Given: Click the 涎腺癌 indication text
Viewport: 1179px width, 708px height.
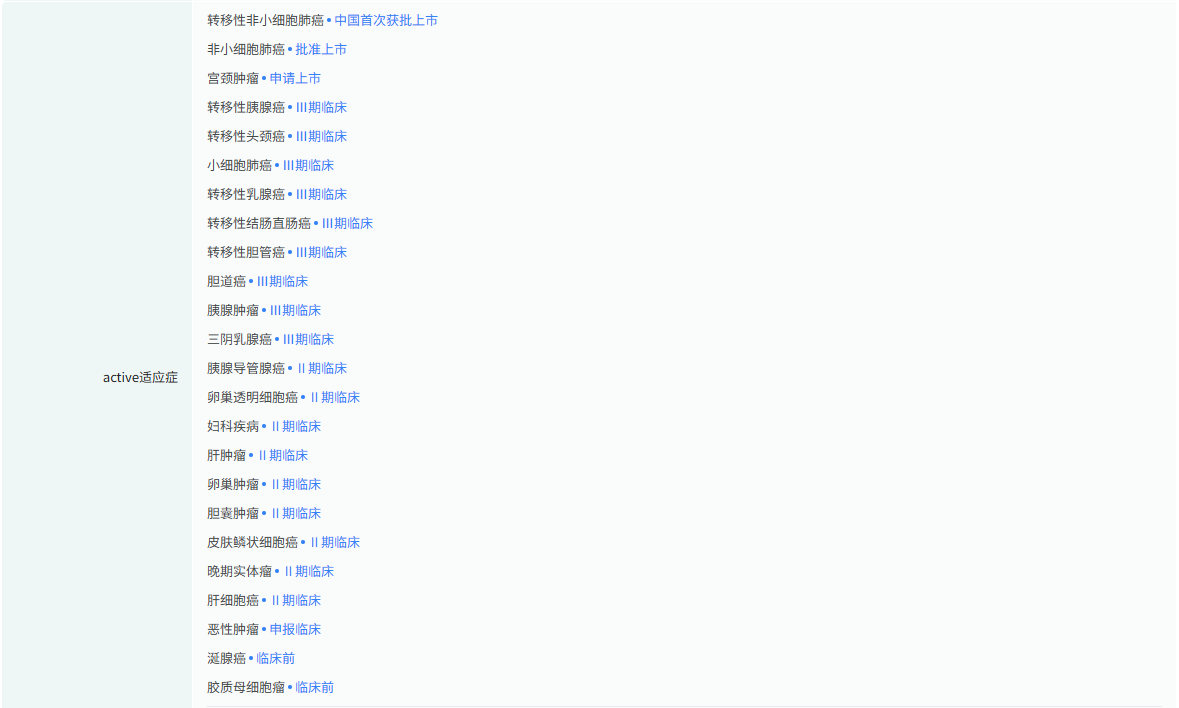Looking at the screenshot, I should click(226, 658).
